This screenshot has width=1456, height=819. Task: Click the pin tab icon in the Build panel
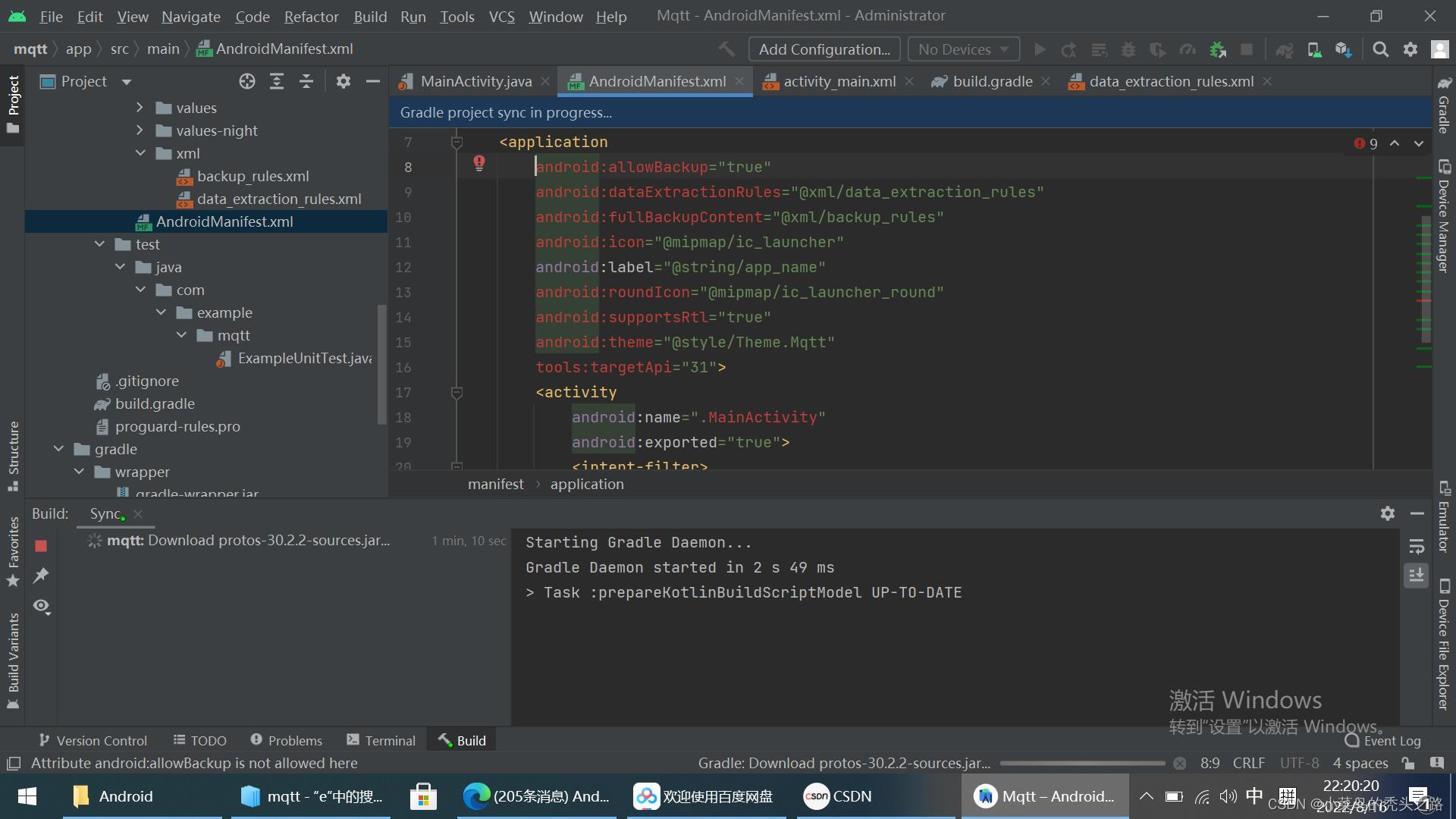(x=41, y=576)
